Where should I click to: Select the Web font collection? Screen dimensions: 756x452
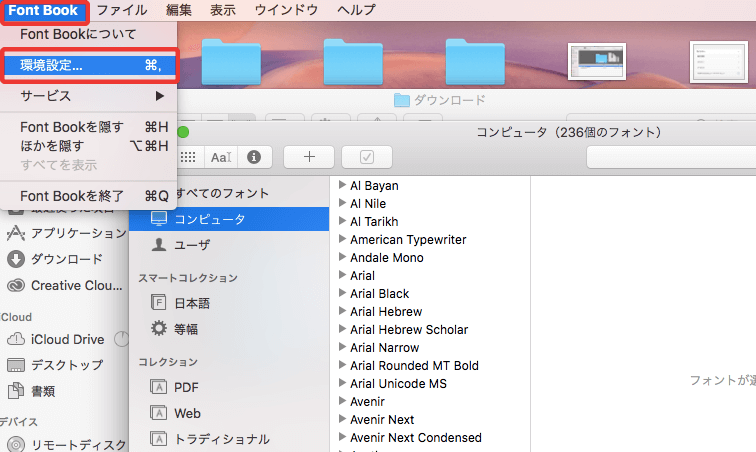click(x=187, y=413)
